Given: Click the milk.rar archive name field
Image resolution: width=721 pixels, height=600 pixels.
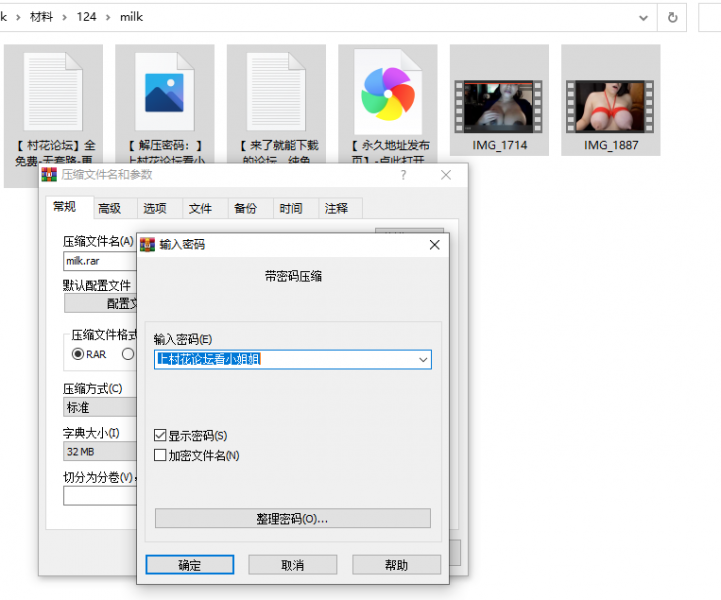Looking at the screenshot, I should point(100,261).
